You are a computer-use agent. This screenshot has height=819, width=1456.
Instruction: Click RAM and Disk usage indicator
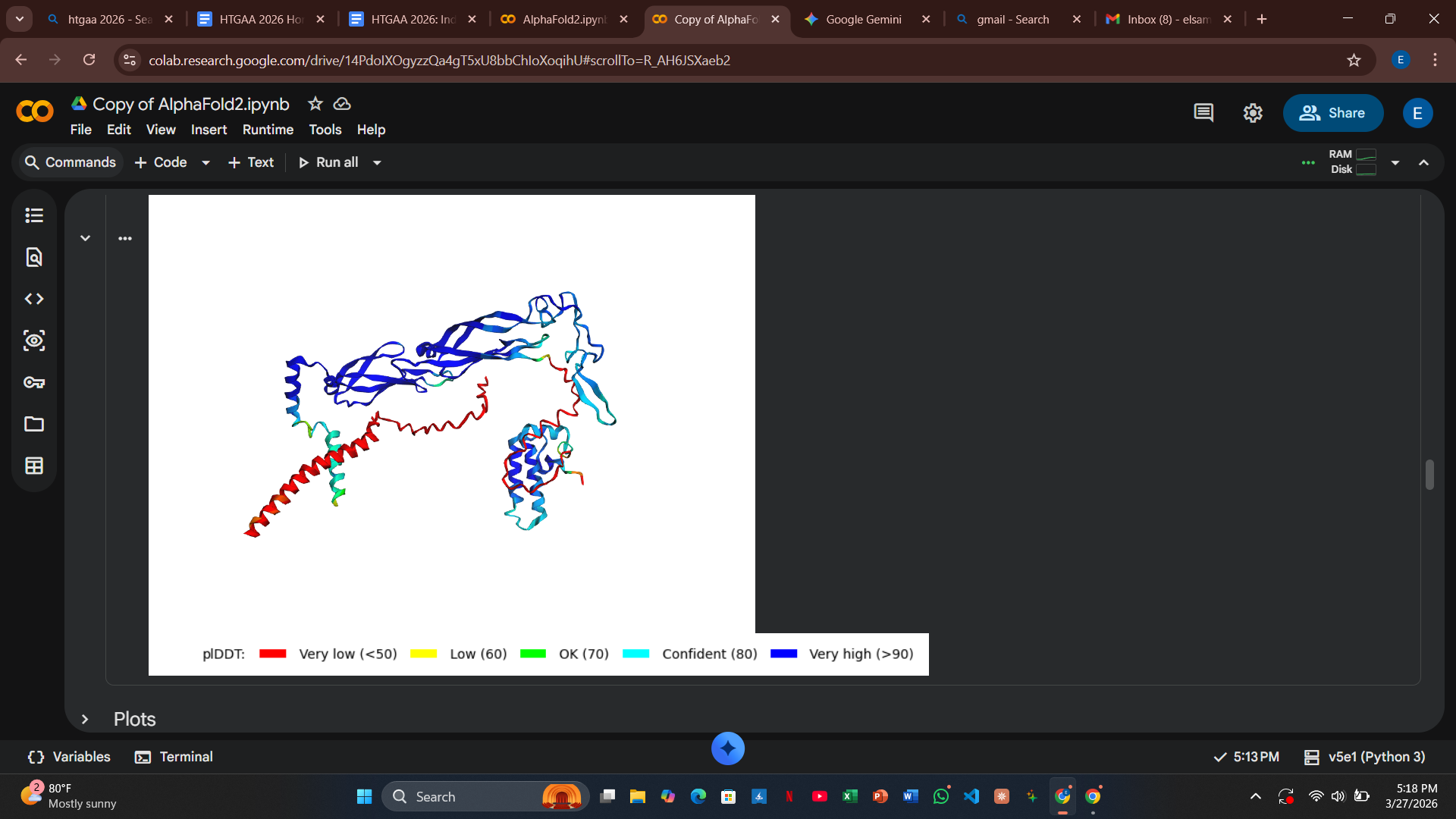[x=1353, y=162]
